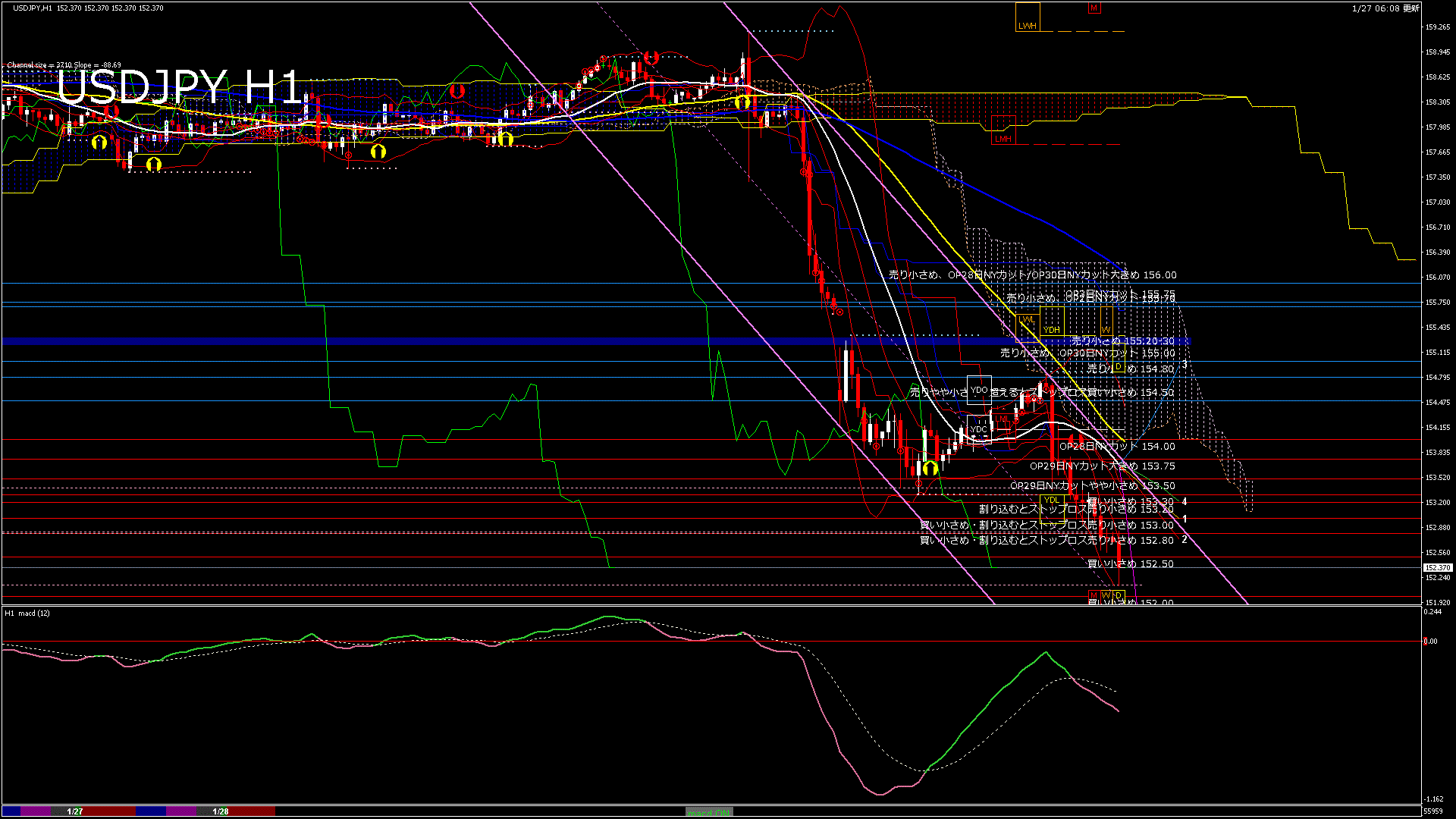Click the white YDC marker box
The width and height of the screenshot is (1456, 819).
pos(979,429)
